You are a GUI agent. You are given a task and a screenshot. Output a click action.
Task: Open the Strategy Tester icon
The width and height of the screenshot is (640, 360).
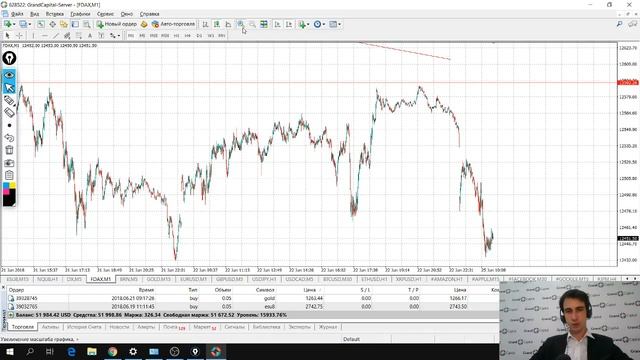(x=87, y=24)
